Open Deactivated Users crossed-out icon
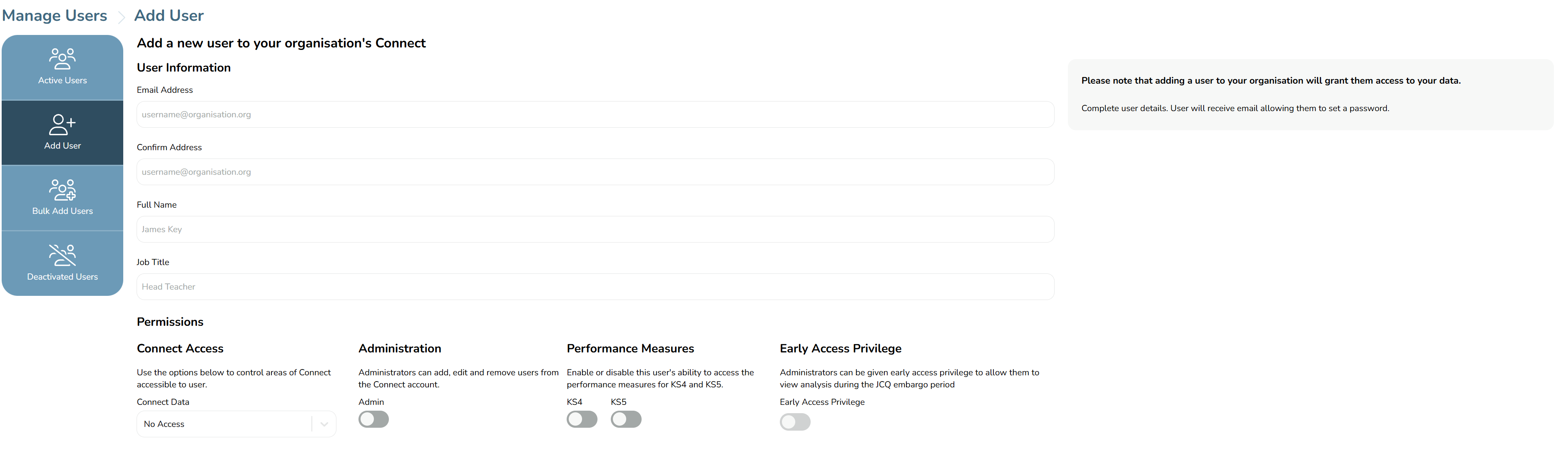This screenshot has height=476, width=1568. click(x=62, y=255)
